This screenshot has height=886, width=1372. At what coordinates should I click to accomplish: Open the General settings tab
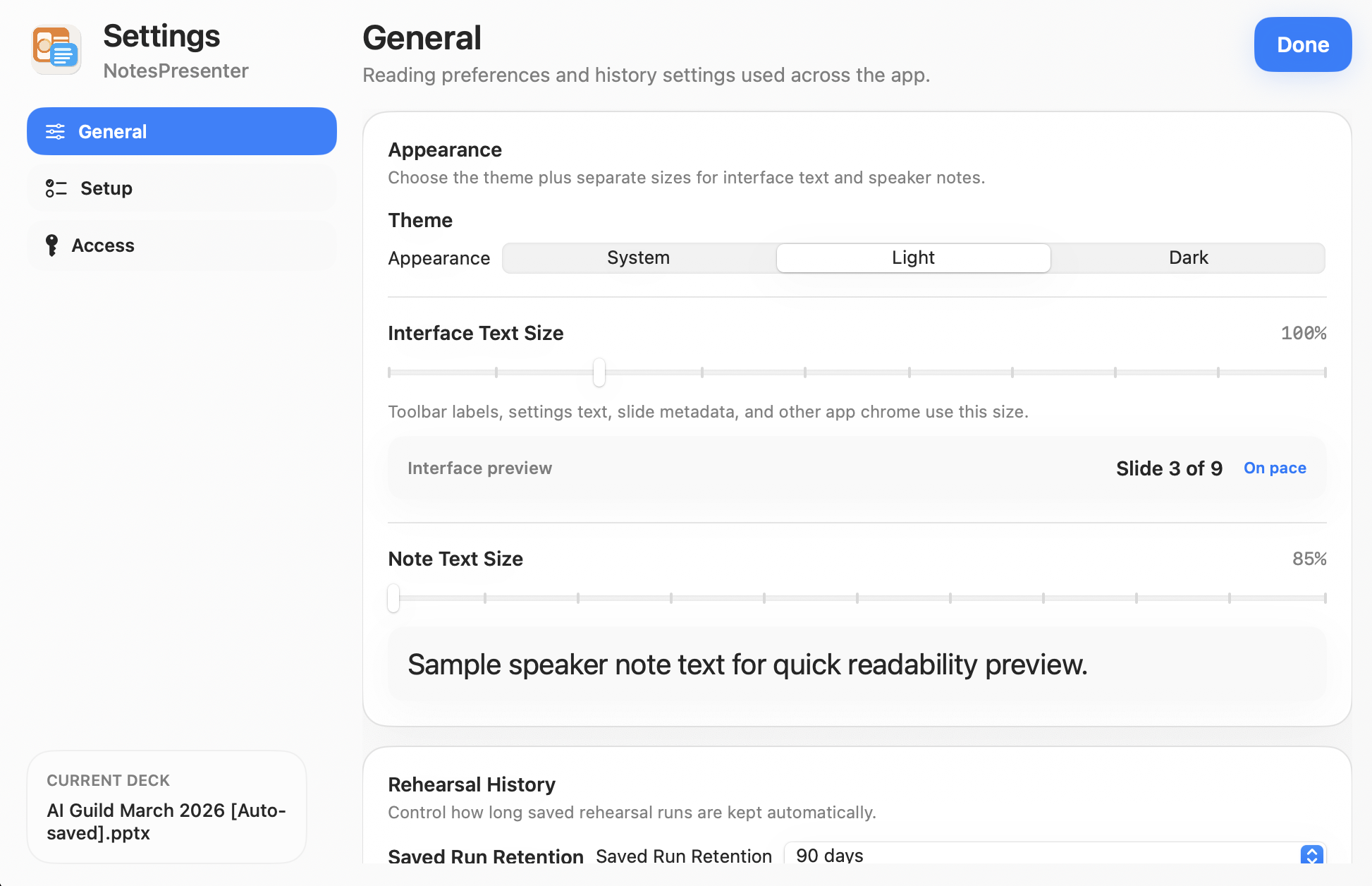(x=182, y=131)
